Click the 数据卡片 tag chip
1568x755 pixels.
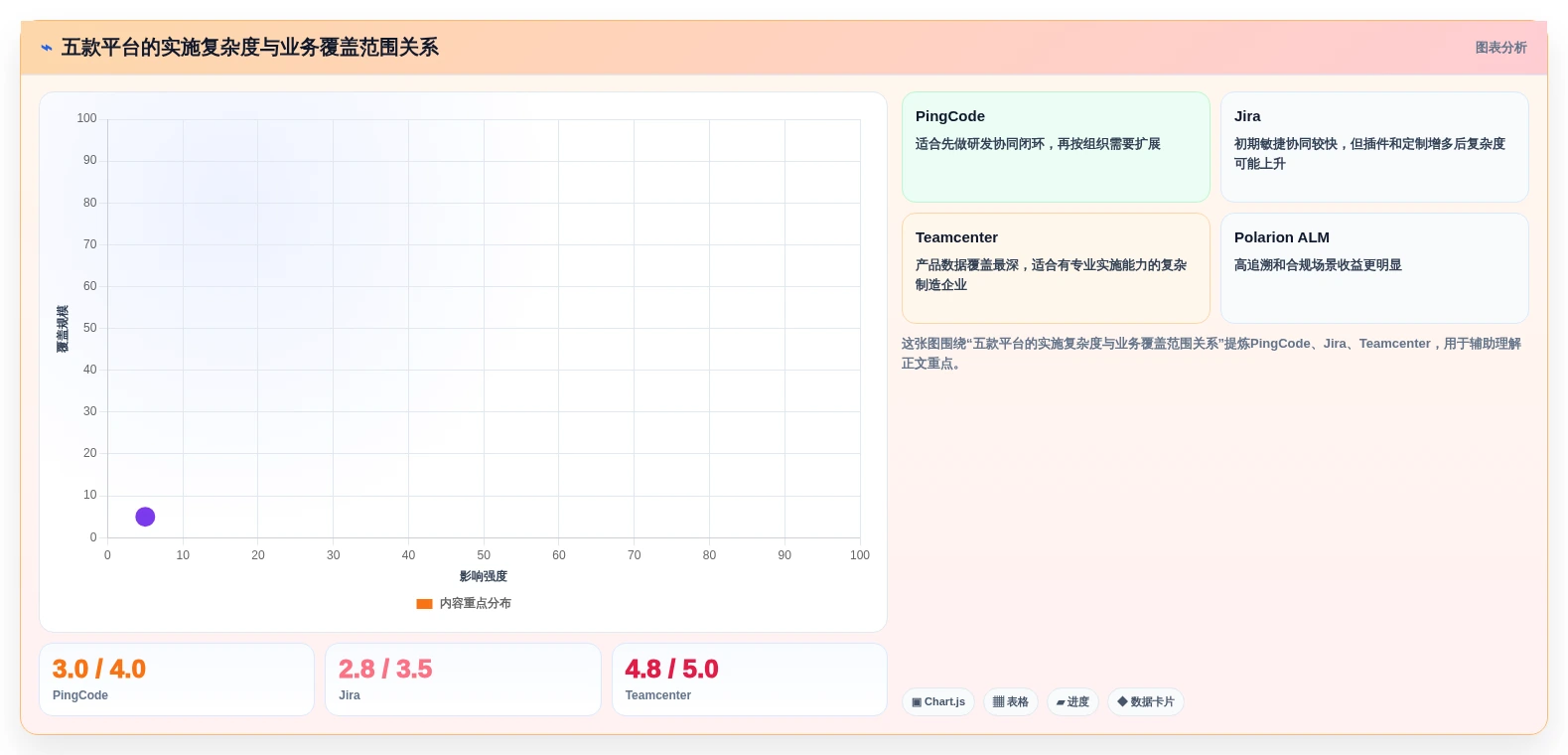(x=1146, y=702)
